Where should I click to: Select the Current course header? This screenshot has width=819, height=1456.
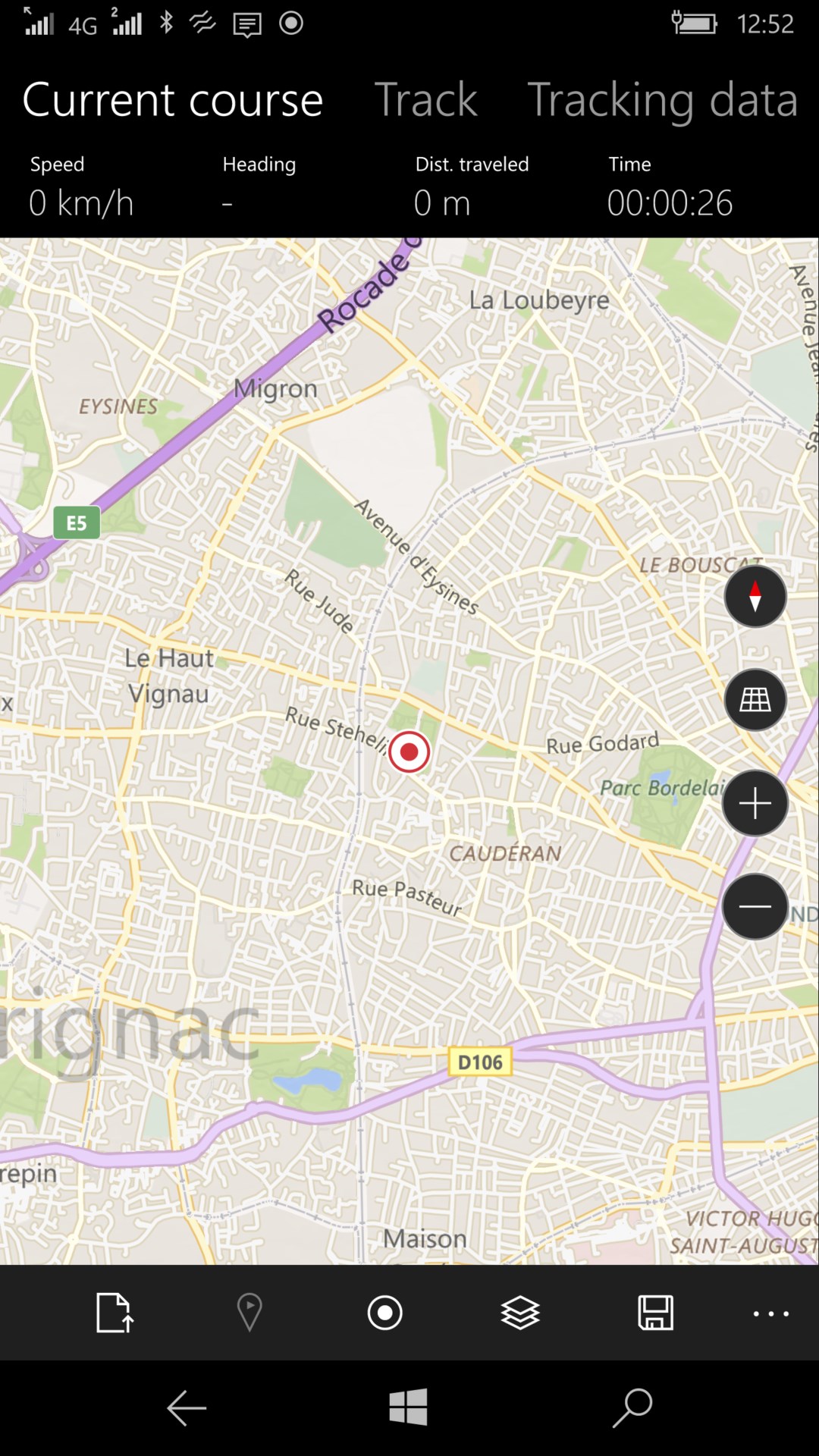173,99
